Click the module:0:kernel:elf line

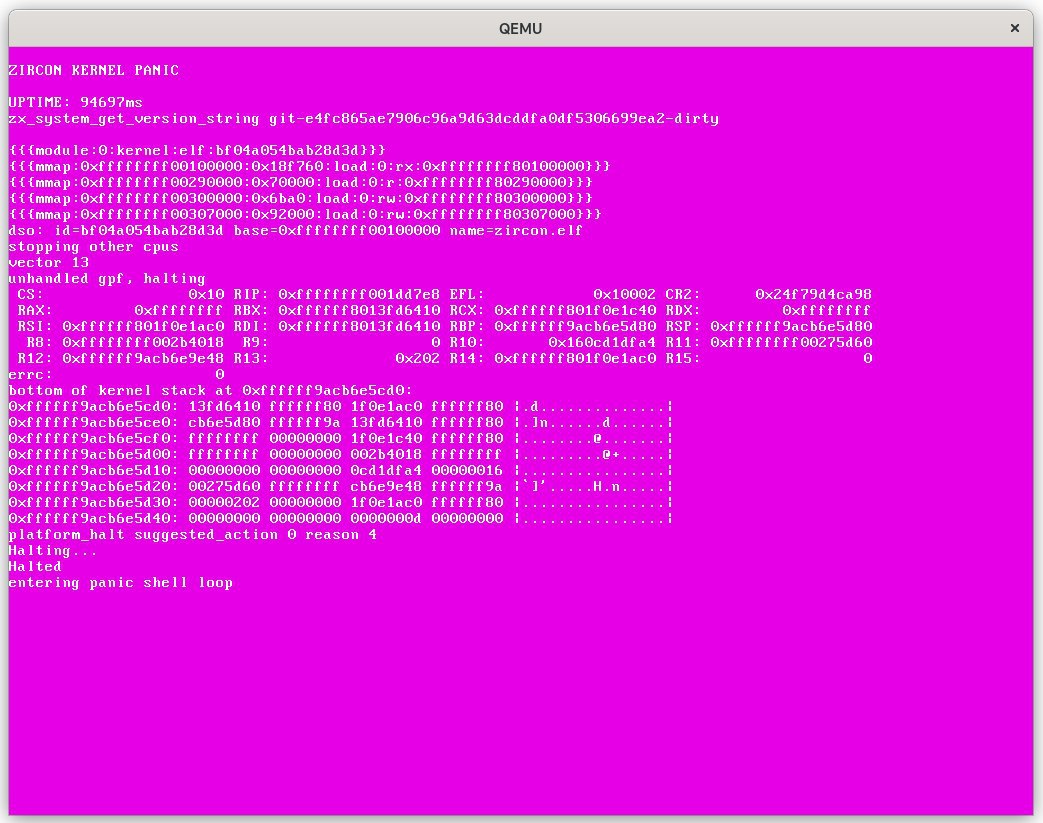[x=198, y=150]
